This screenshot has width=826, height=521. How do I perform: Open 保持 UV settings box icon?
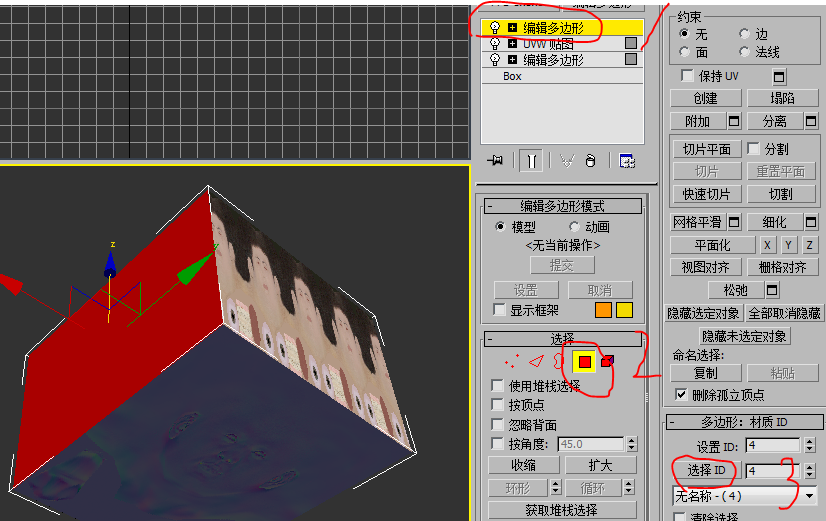click(779, 77)
